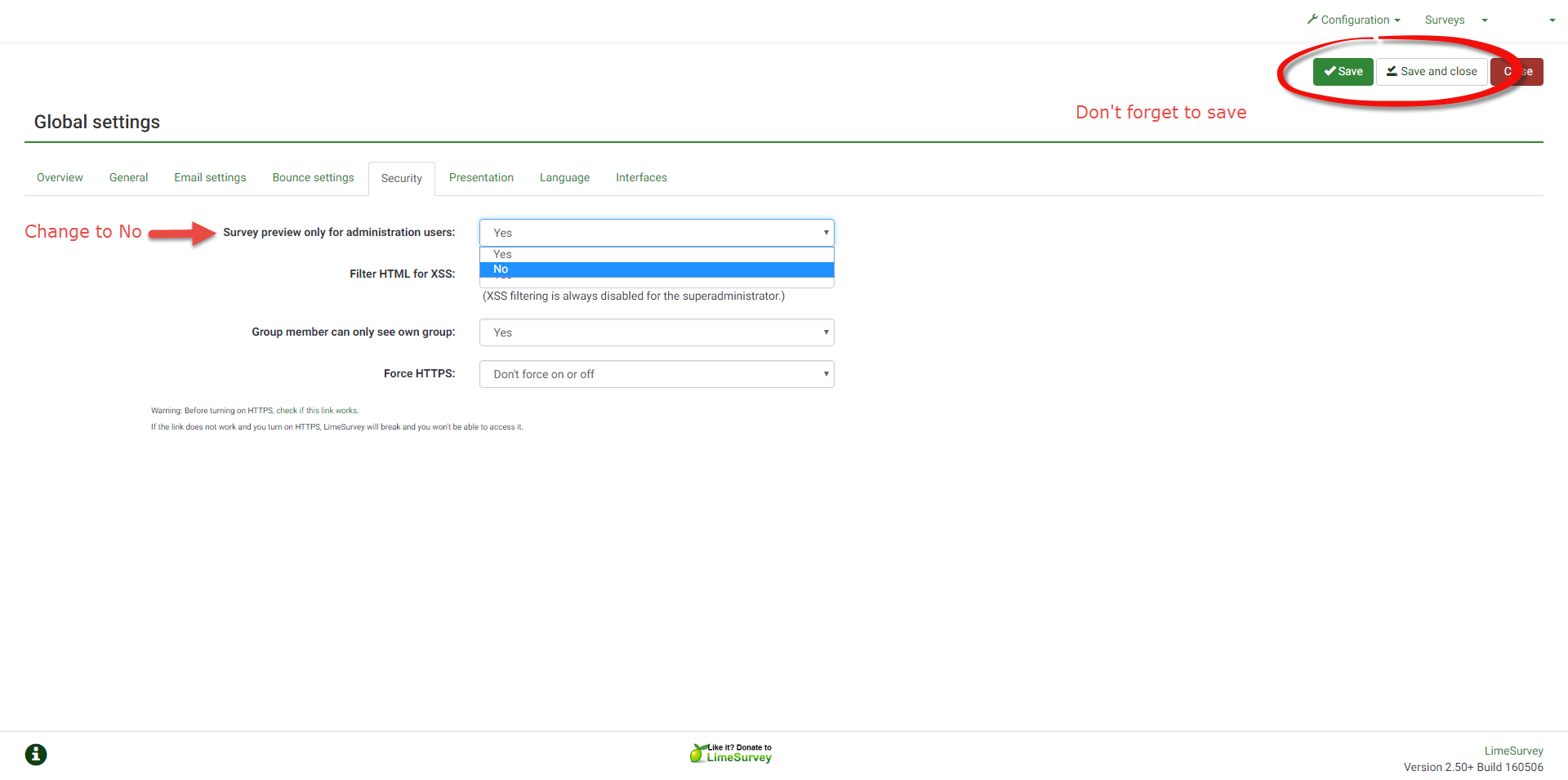Expand the dropdown caret beside Surveys

[1485, 20]
